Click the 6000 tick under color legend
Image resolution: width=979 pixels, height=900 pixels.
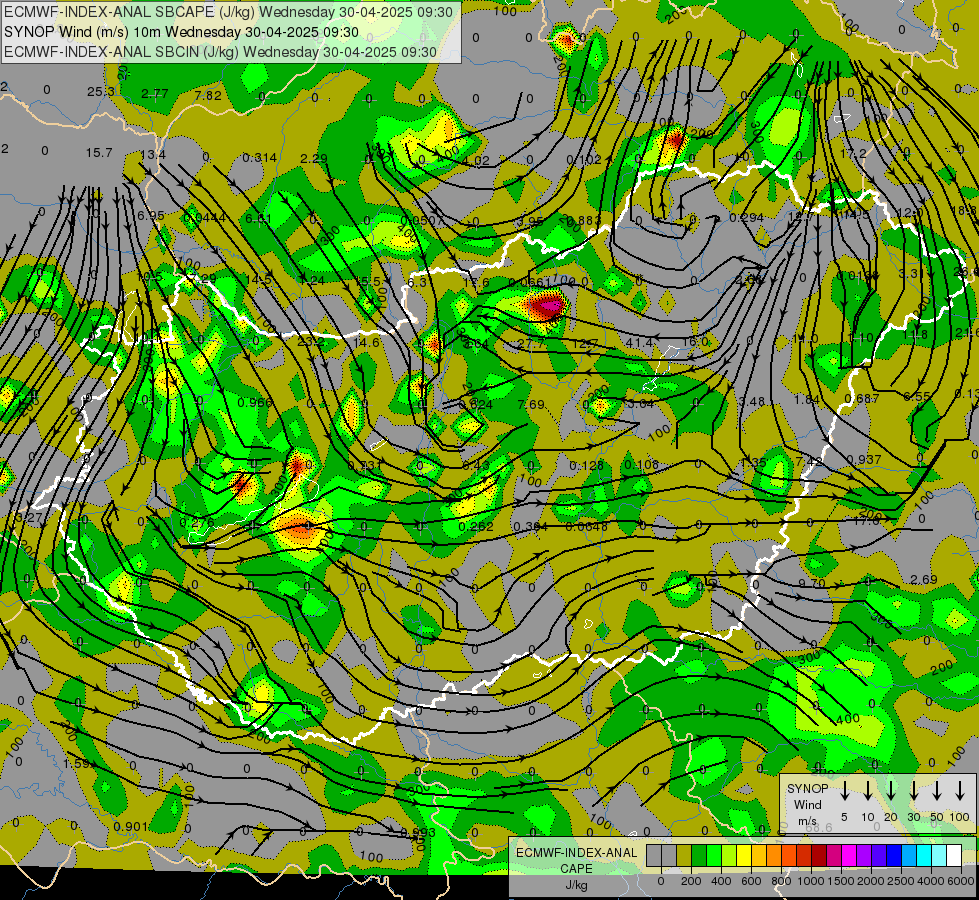click(x=961, y=881)
